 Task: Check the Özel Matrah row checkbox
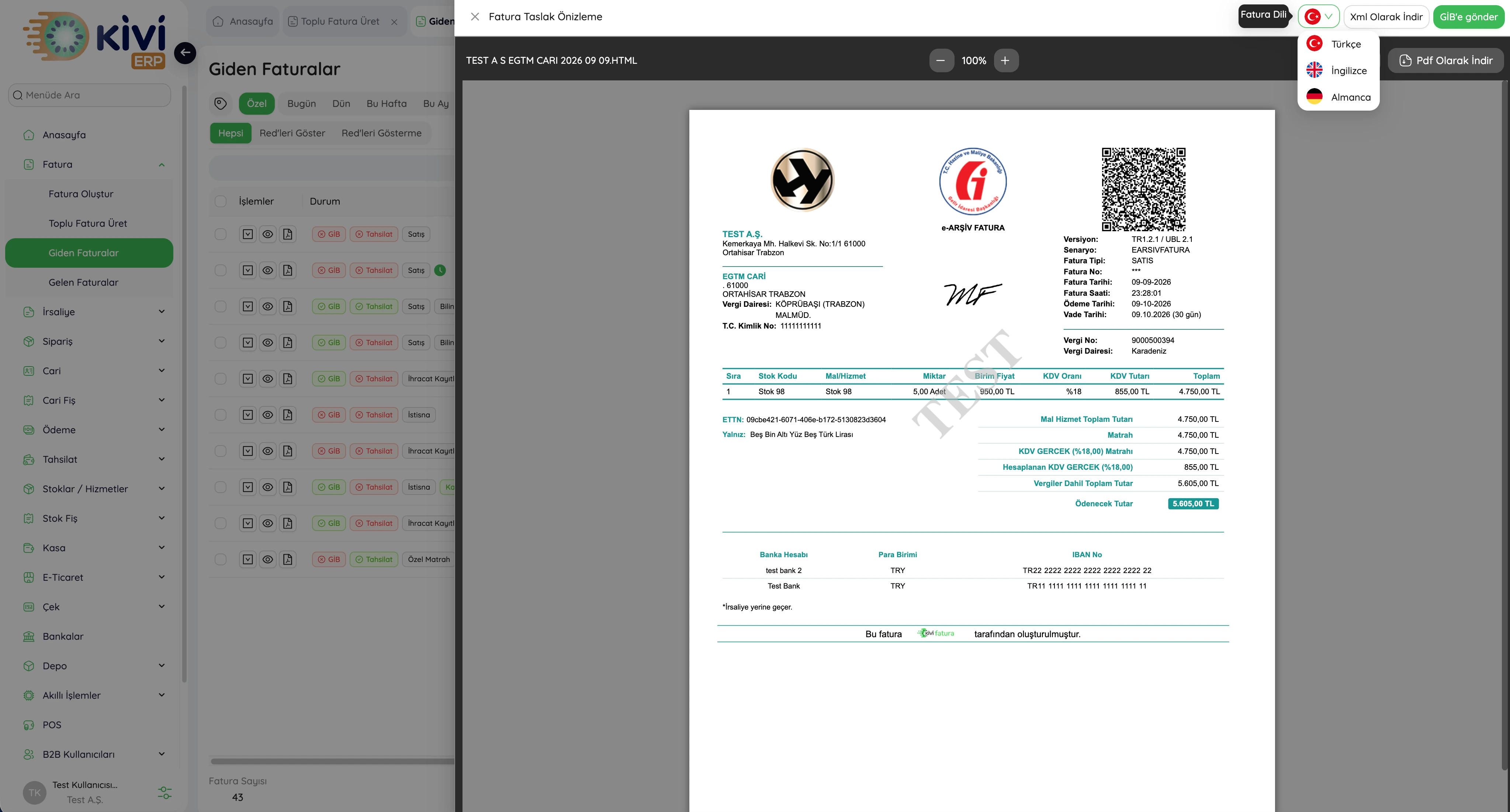(221, 559)
